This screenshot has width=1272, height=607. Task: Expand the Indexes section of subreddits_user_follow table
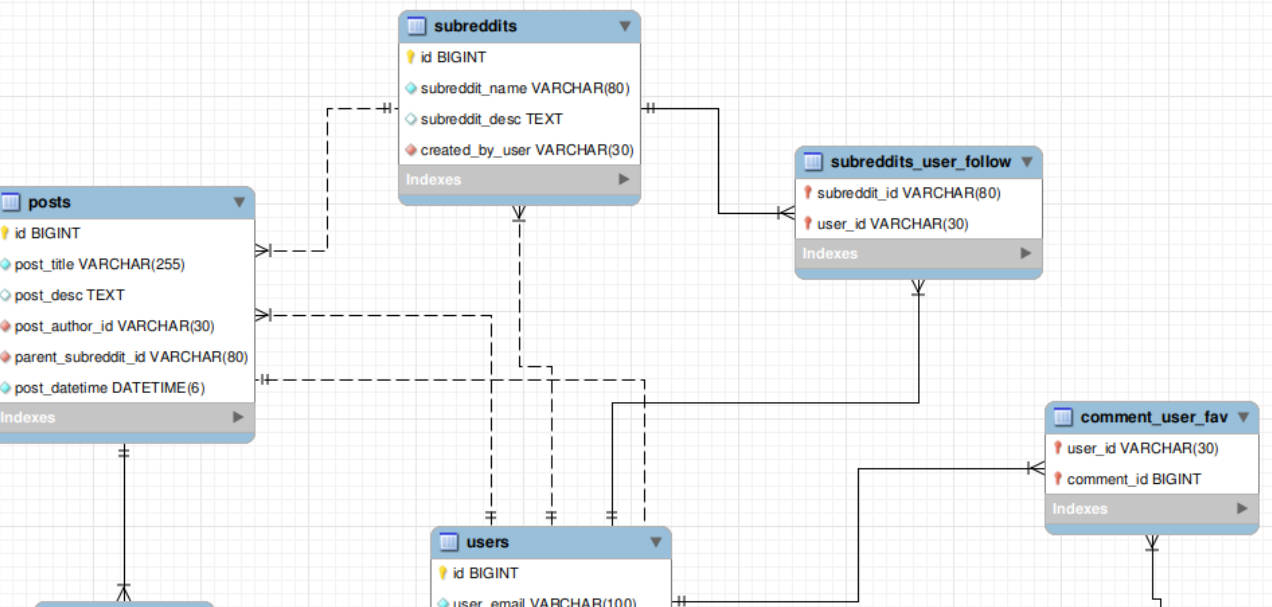point(1026,254)
